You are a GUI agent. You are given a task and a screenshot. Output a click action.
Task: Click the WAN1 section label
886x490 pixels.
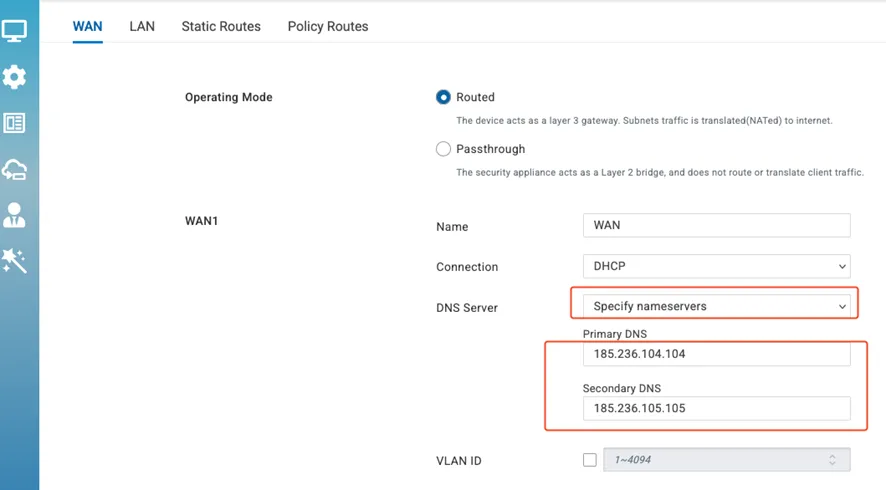pos(202,221)
